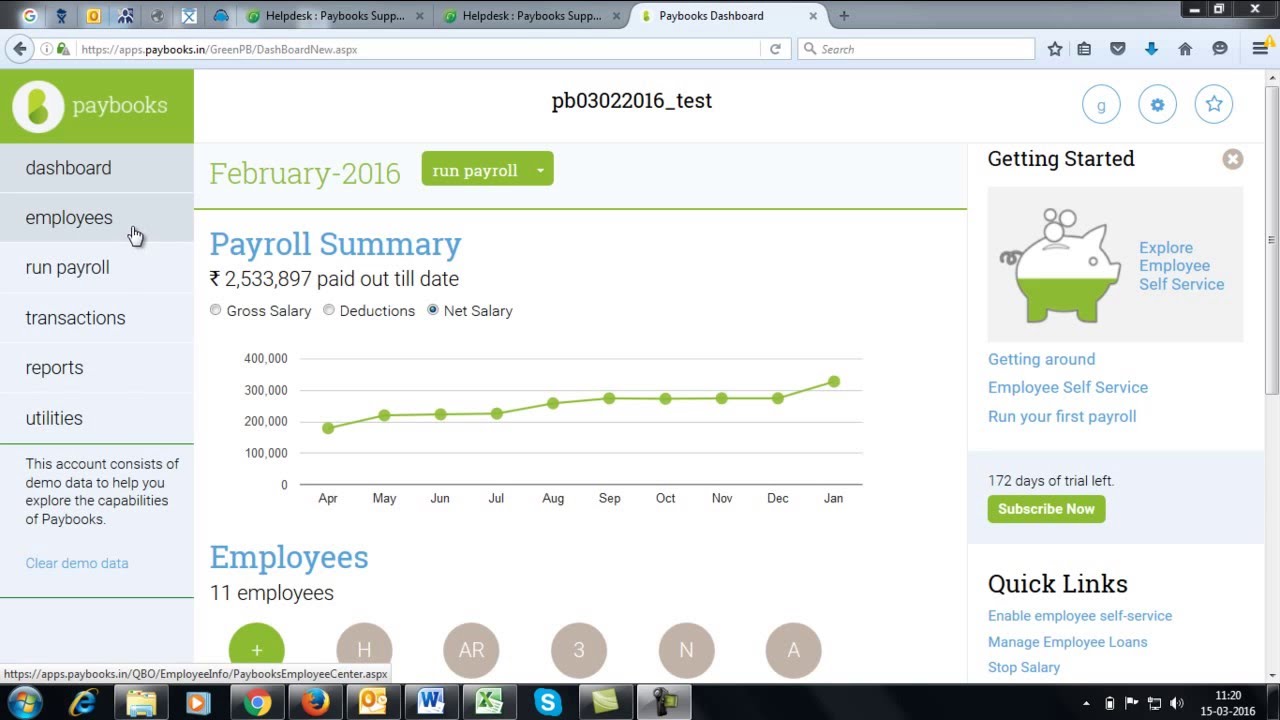The image size is (1280, 720).
Task: Open dashboard in sidebar
Action: pos(97,168)
